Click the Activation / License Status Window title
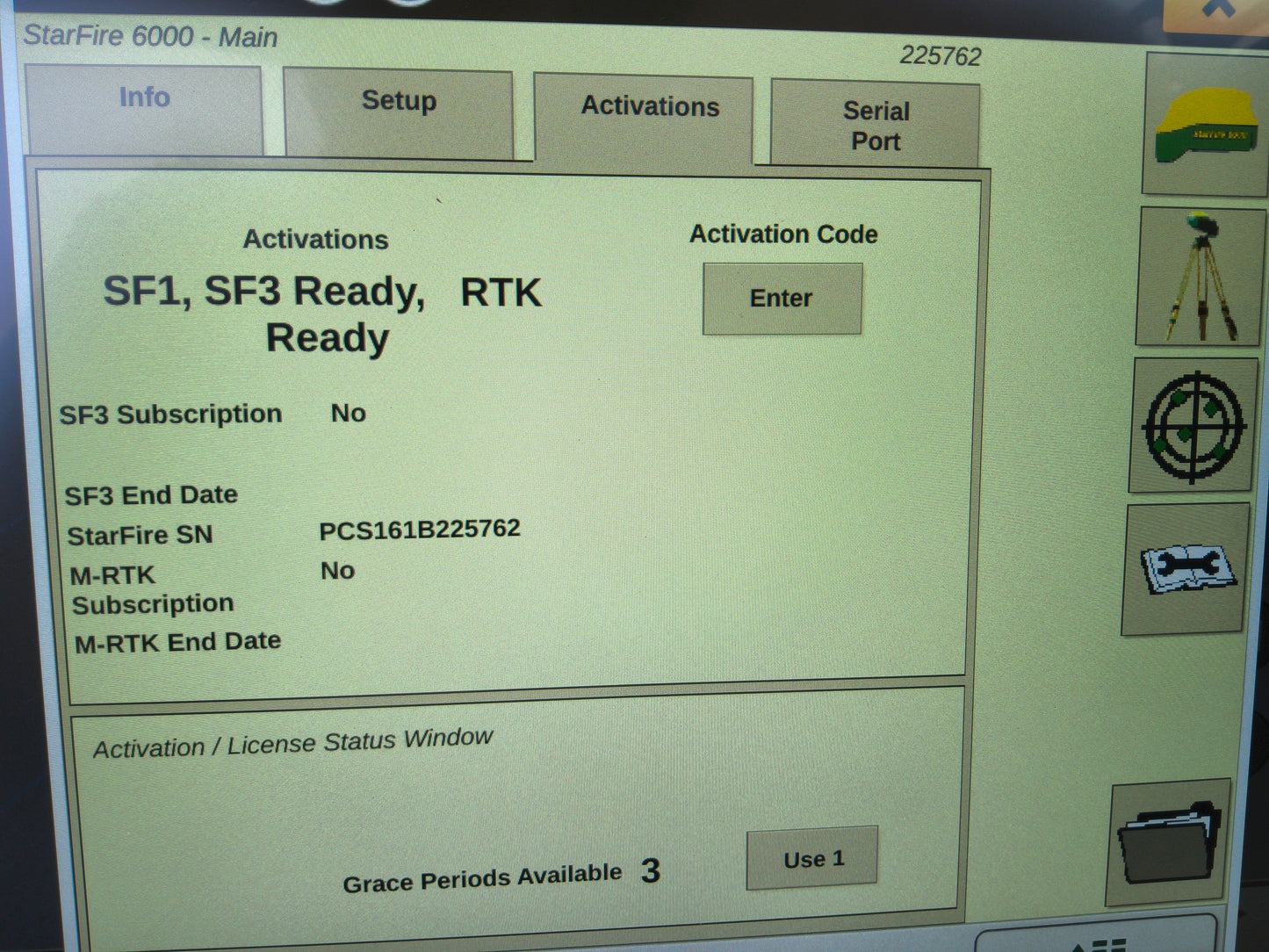This screenshot has width=1269, height=952. pyautogui.click(x=293, y=743)
